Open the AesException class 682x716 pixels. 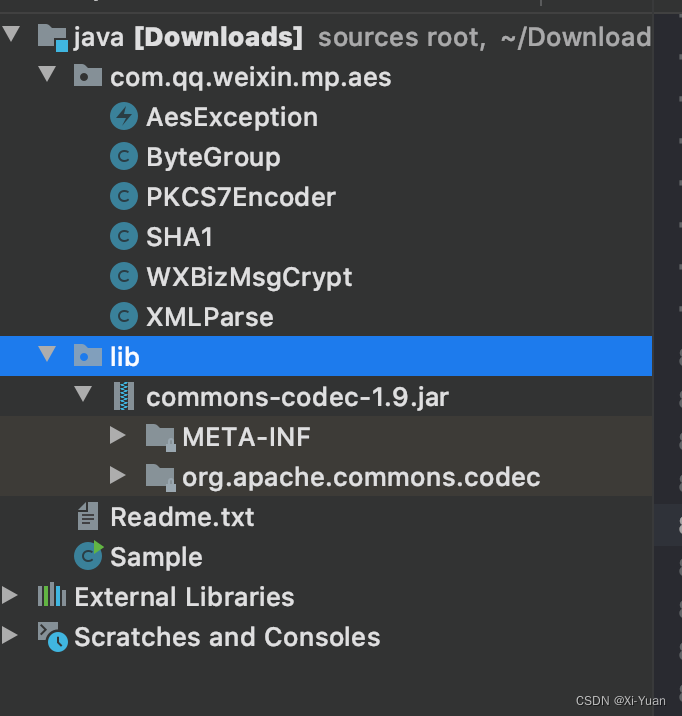click(232, 117)
